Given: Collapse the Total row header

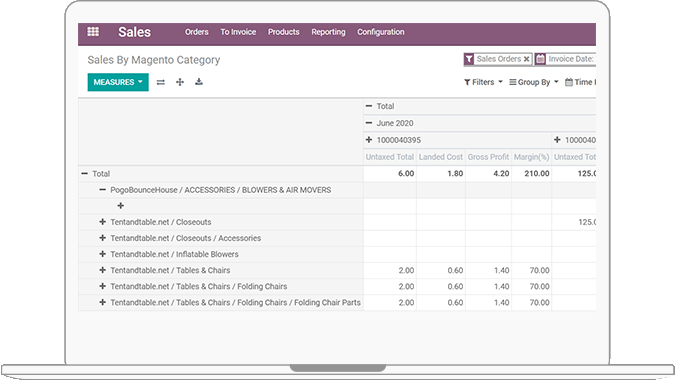Looking at the screenshot, I should tap(84, 173).
